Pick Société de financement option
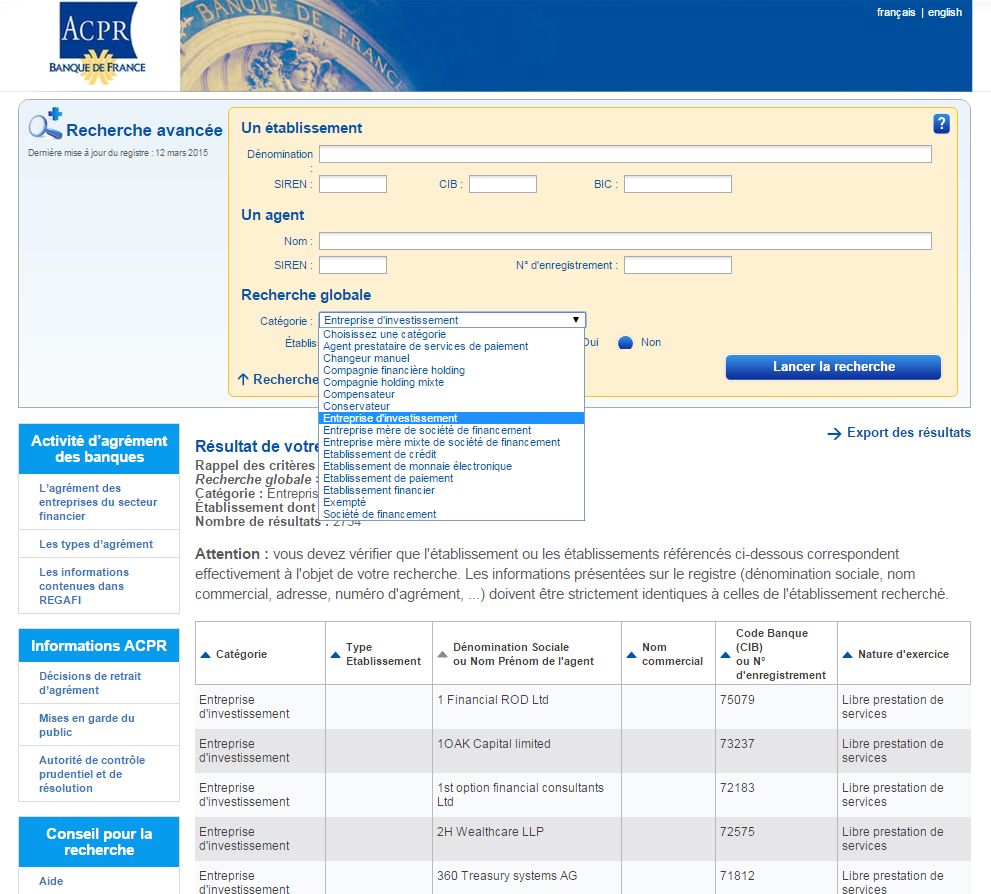 coord(379,514)
